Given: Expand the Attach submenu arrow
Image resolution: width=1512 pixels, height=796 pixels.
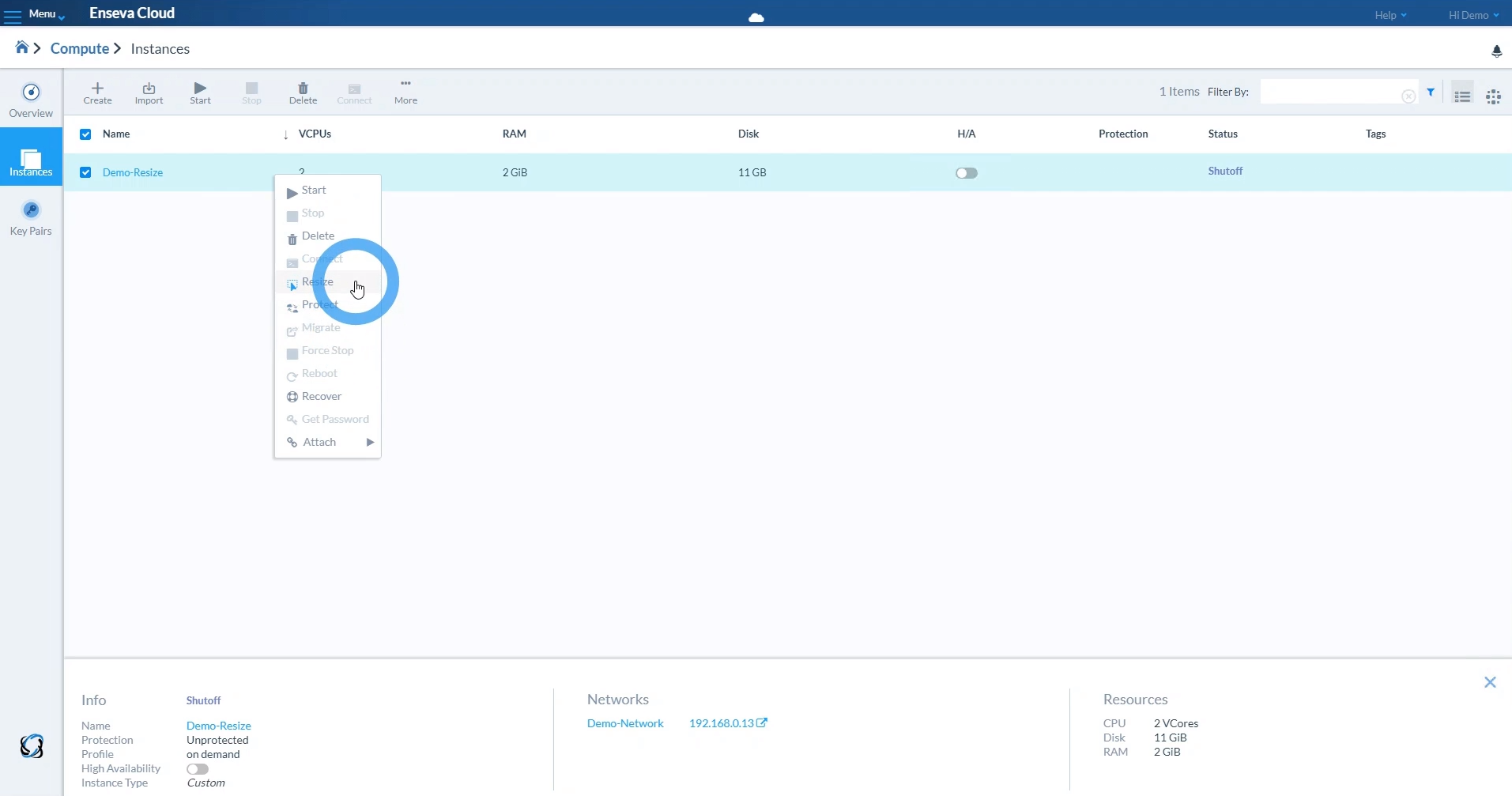Looking at the screenshot, I should [370, 442].
